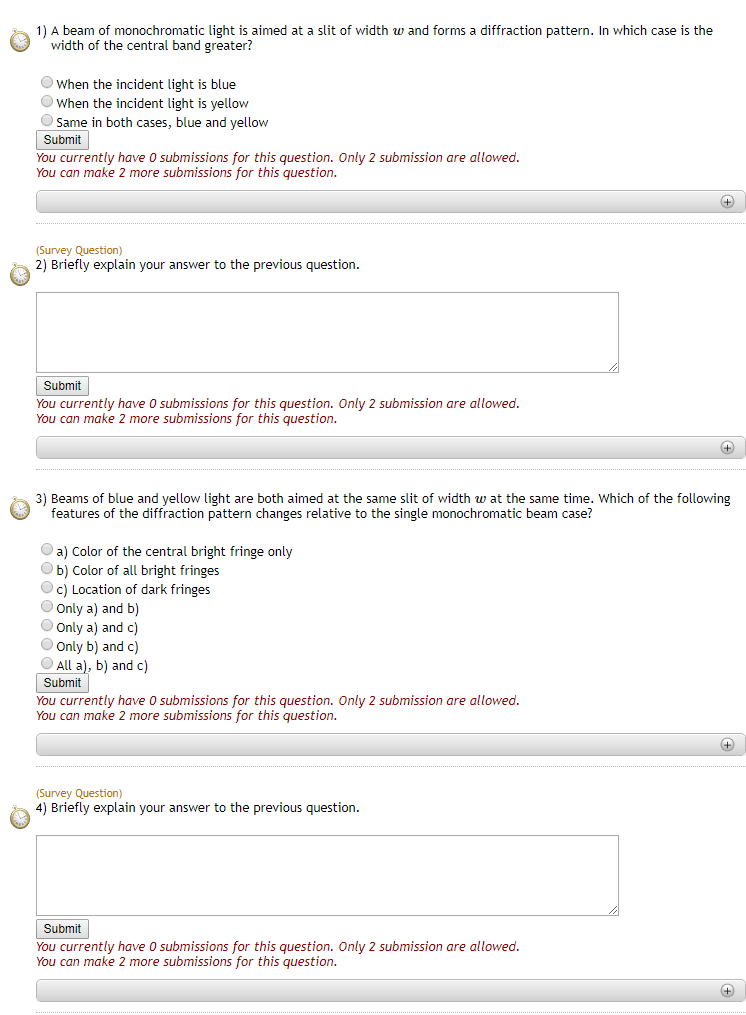Choose 'c) Location of dark fringes'
746x1015 pixels.
pyautogui.click(x=47, y=588)
